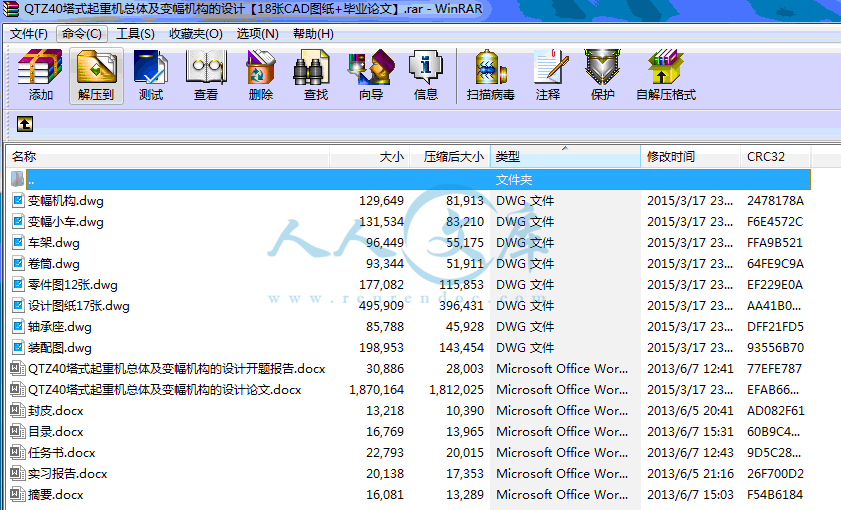Screen dimensions: 841x510
Task: Click the icon of 变幅机构.dwg
Action: [x=18, y=201]
